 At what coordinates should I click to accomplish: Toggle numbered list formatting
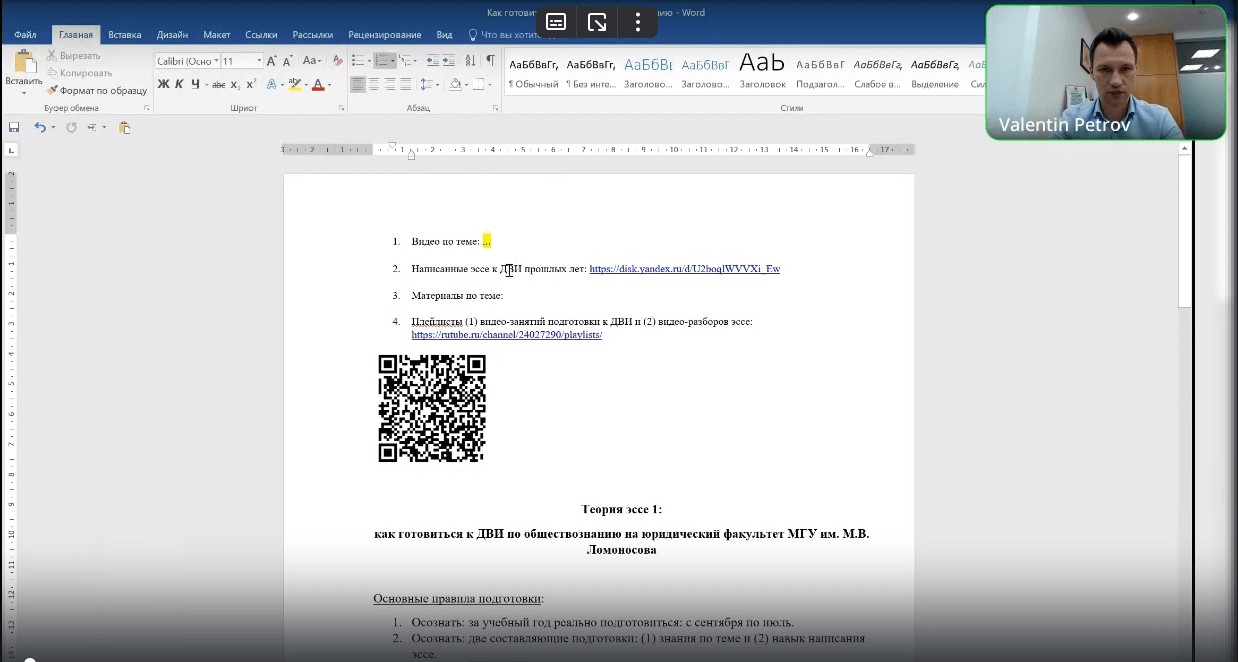[381, 61]
